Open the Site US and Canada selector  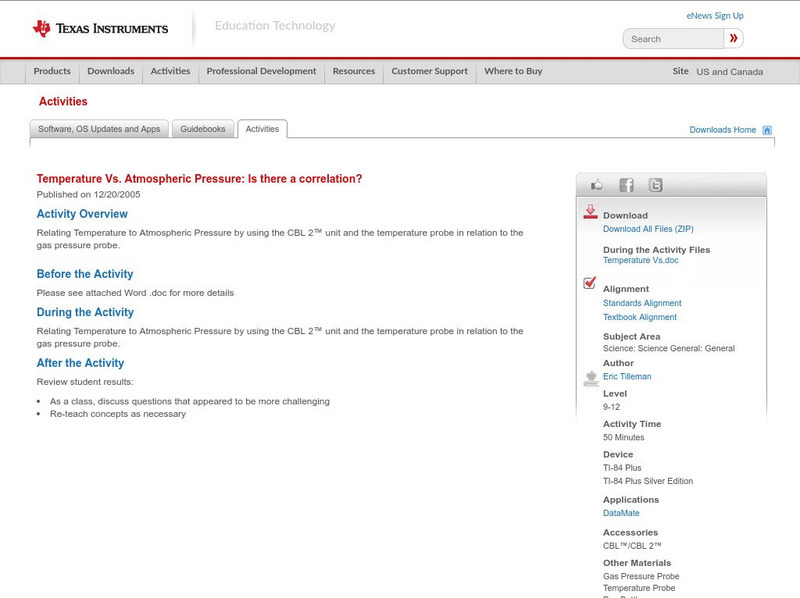717,72
